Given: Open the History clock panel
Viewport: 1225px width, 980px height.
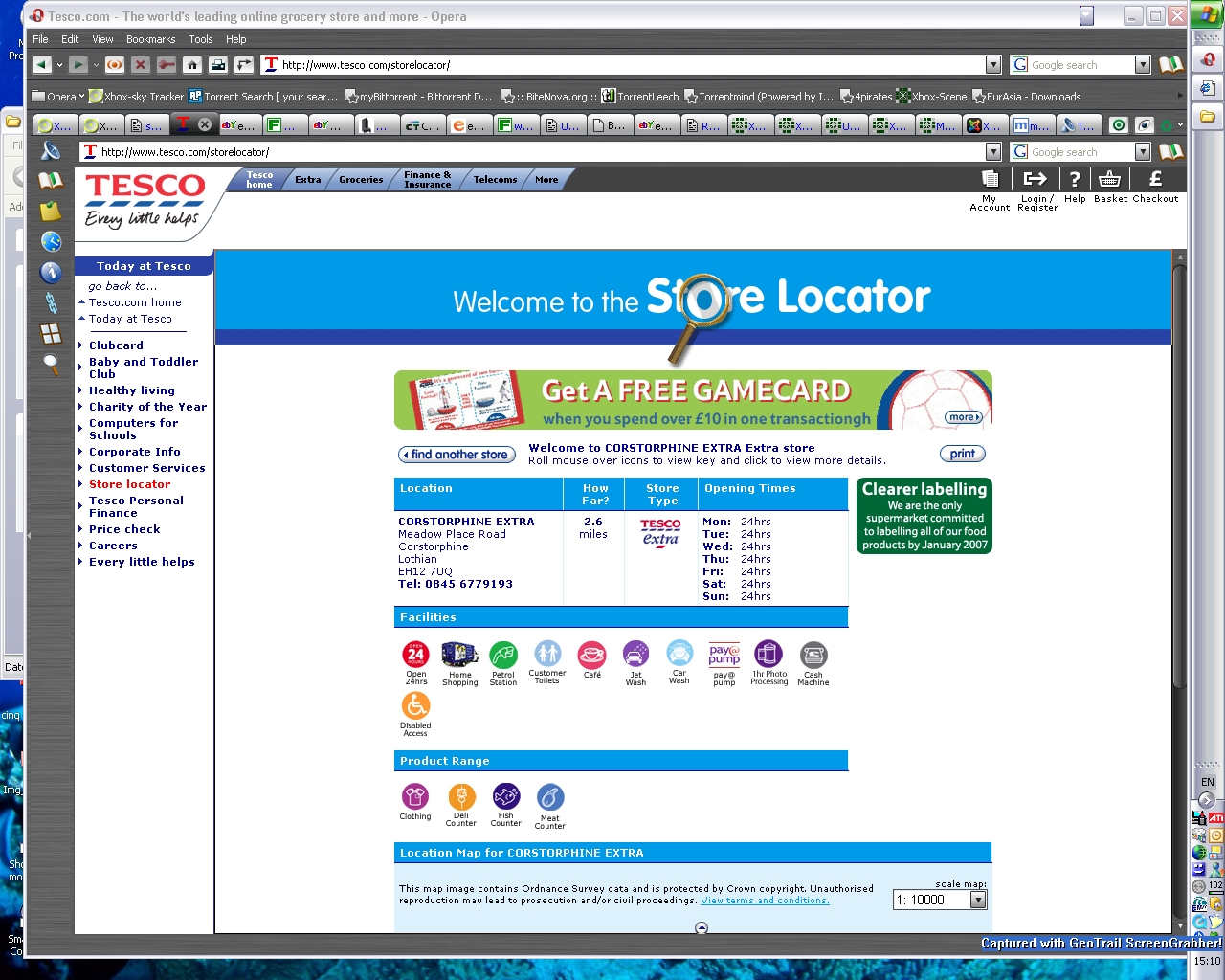Looking at the screenshot, I should pyautogui.click(x=51, y=242).
